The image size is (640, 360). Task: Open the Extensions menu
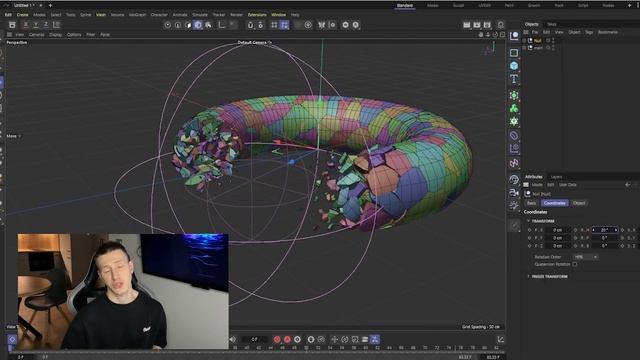tap(257, 15)
